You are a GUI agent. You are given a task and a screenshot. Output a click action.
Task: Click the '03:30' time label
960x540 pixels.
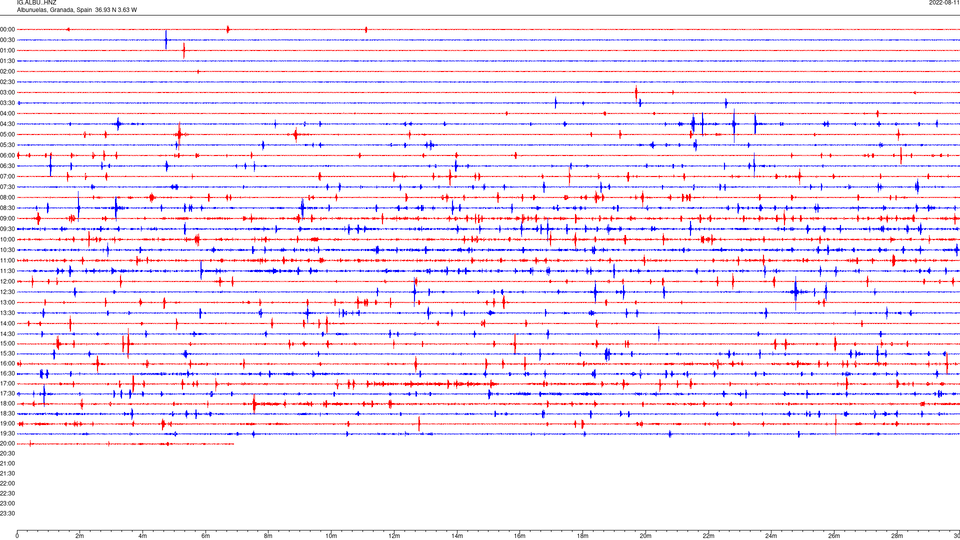tap(8, 103)
